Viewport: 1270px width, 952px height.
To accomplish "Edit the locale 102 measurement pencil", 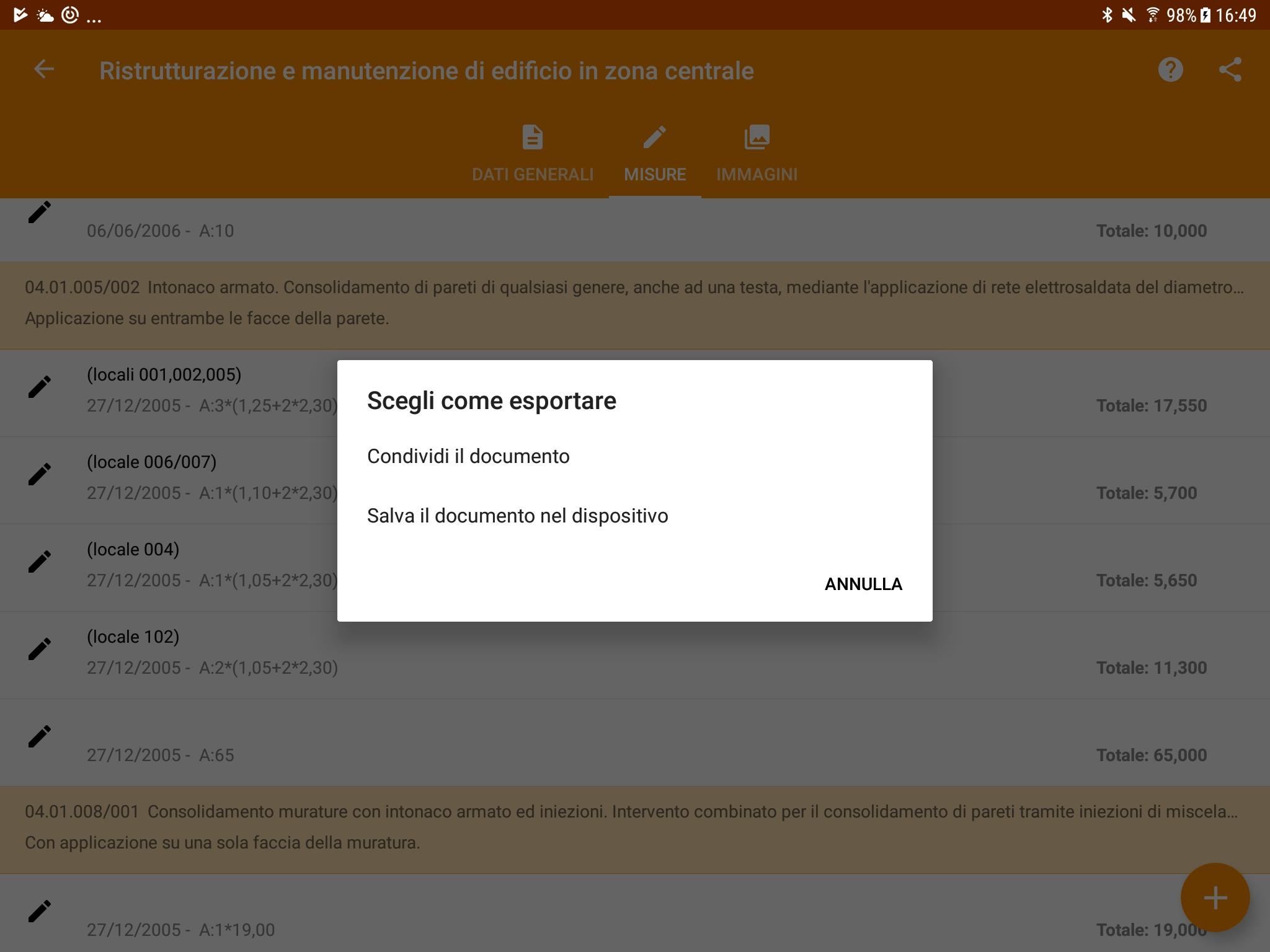I will (40, 649).
